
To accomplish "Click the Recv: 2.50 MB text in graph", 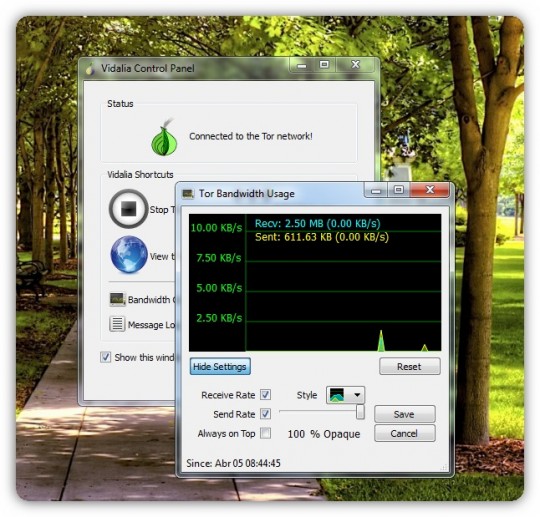I will [x=318, y=224].
